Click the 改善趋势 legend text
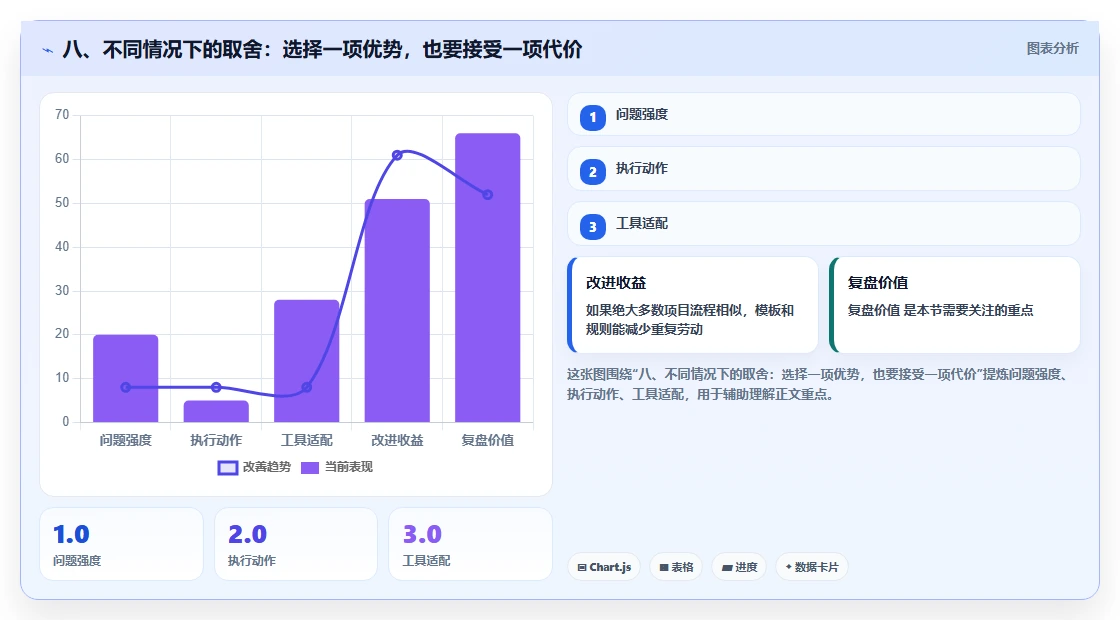The height and width of the screenshot is (620, 1120). 267,467
